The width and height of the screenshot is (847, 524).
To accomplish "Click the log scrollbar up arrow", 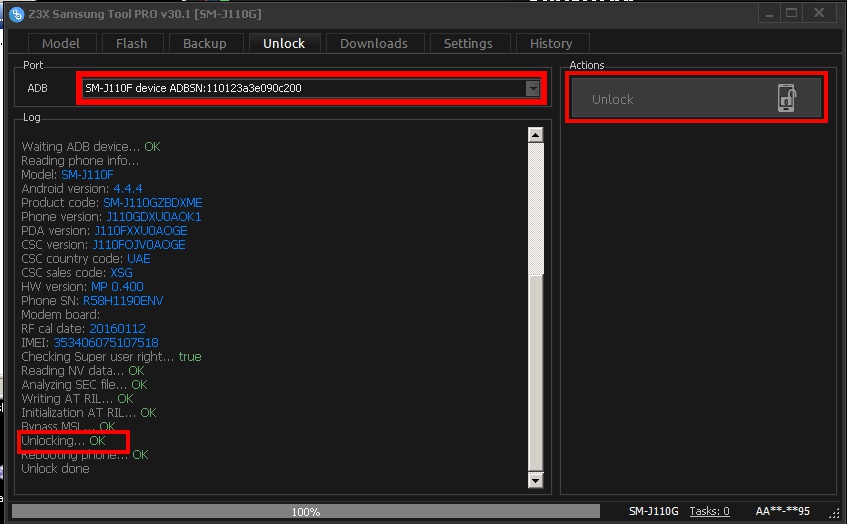I will (535, 135).
